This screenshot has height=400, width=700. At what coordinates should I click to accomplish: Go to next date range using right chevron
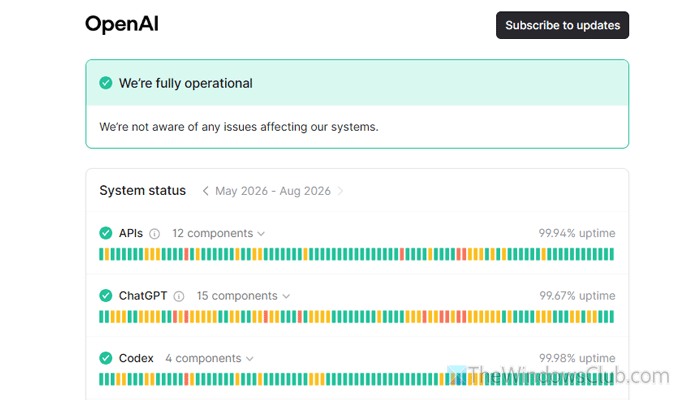[340, 191]
